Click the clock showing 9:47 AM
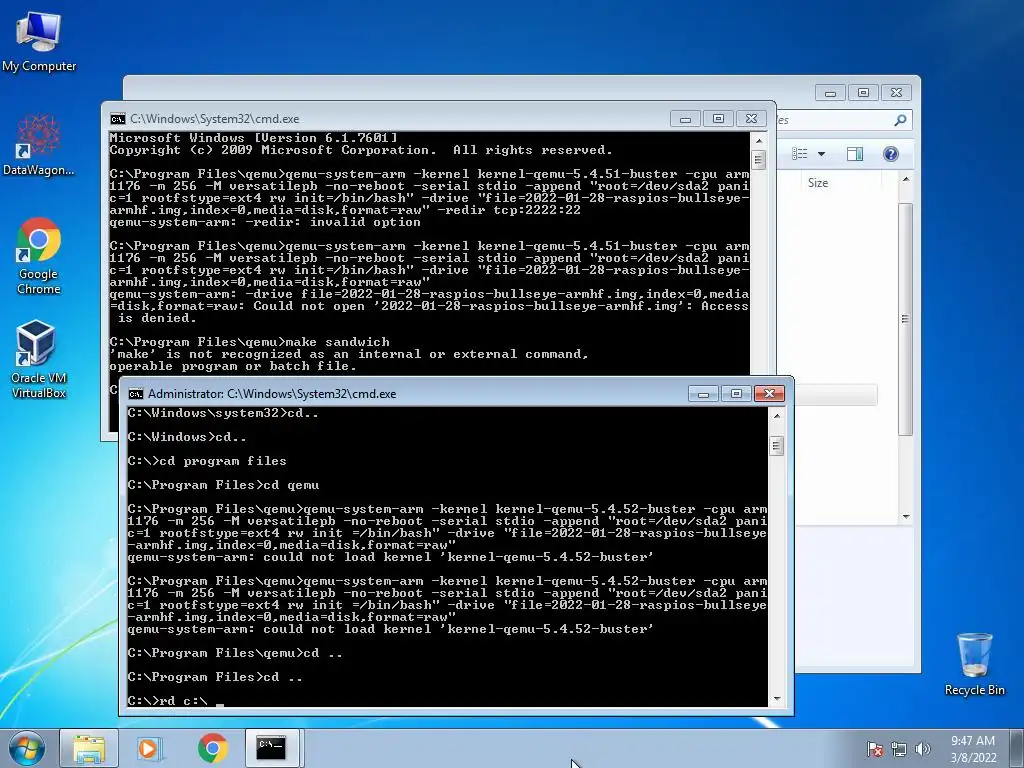Image resolution: width=1024 pixels, height=768 pixels. point(972,741)
